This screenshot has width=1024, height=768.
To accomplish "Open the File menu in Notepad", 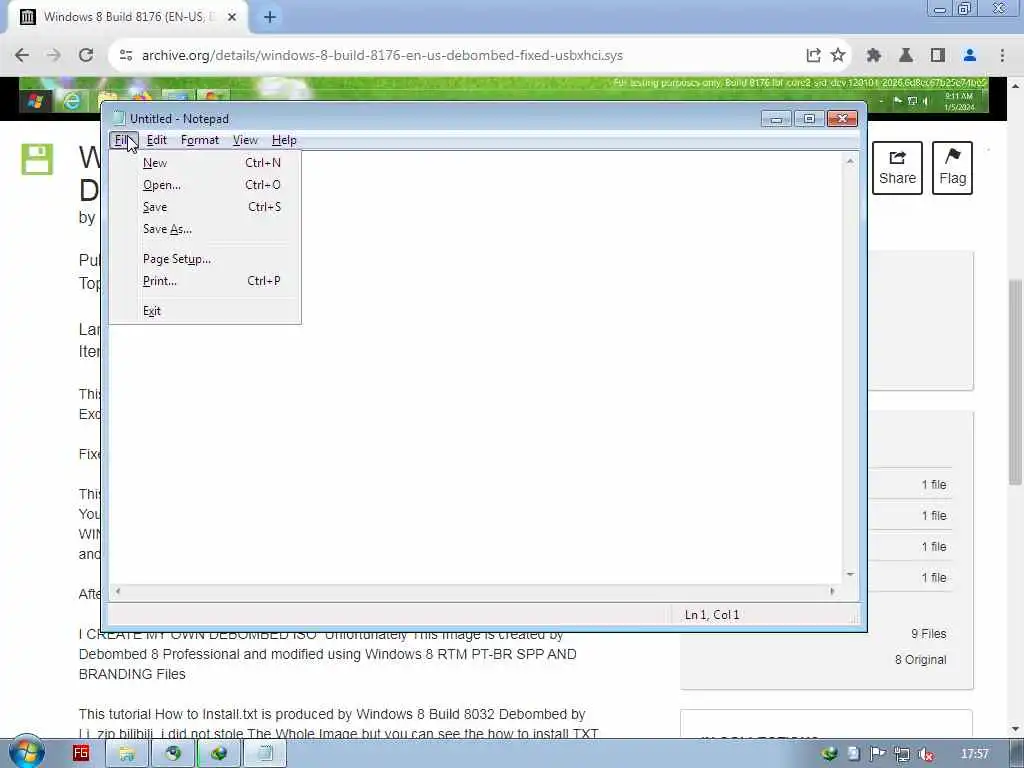I will point(123,140).
